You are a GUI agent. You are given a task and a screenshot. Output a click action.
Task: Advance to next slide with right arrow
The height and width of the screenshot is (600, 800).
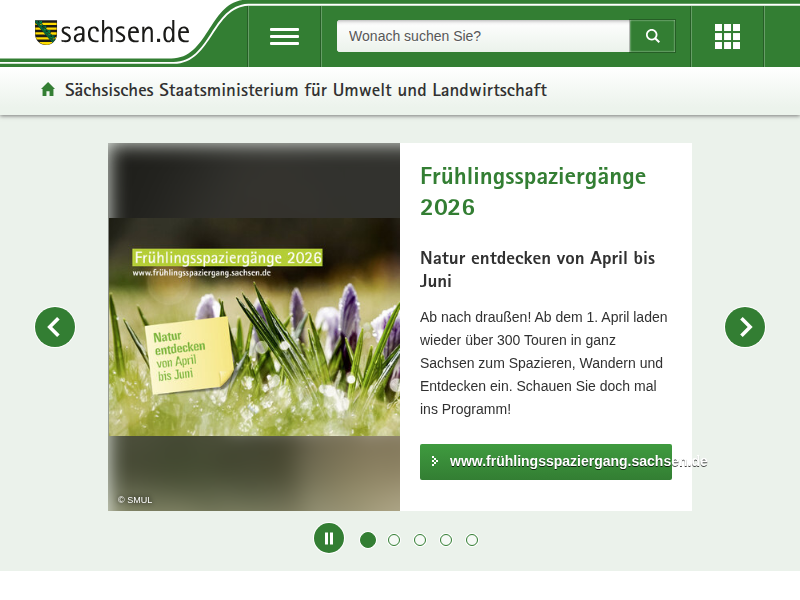pos(745,327)
